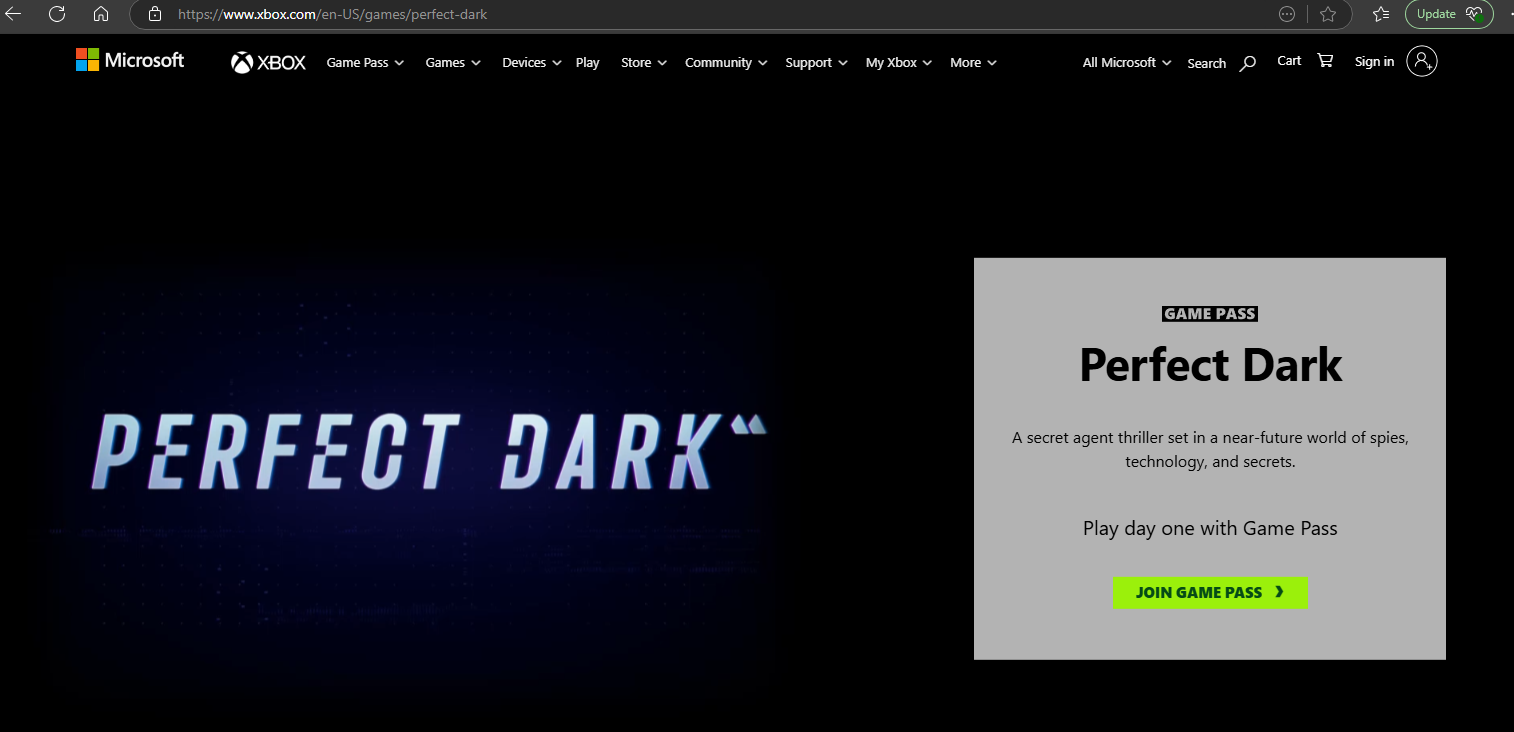Click the Microsoft logo
Viewport: 1514px width, 732px height.
click(130, 60)
